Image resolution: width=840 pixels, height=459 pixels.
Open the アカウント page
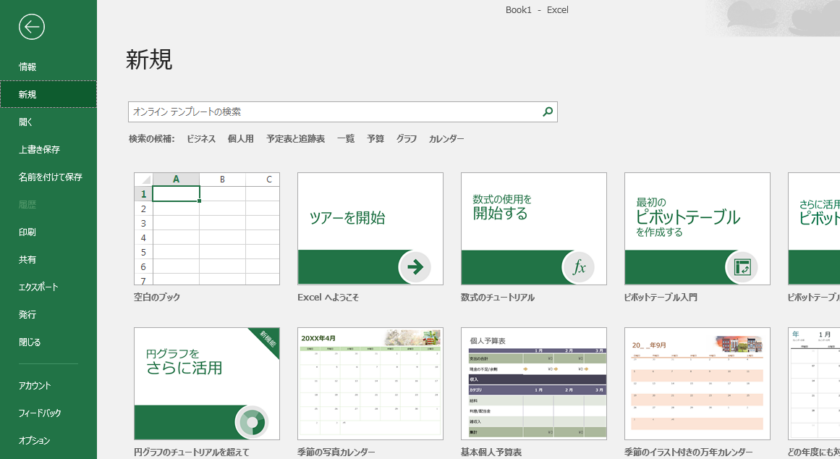coord(34,386)
